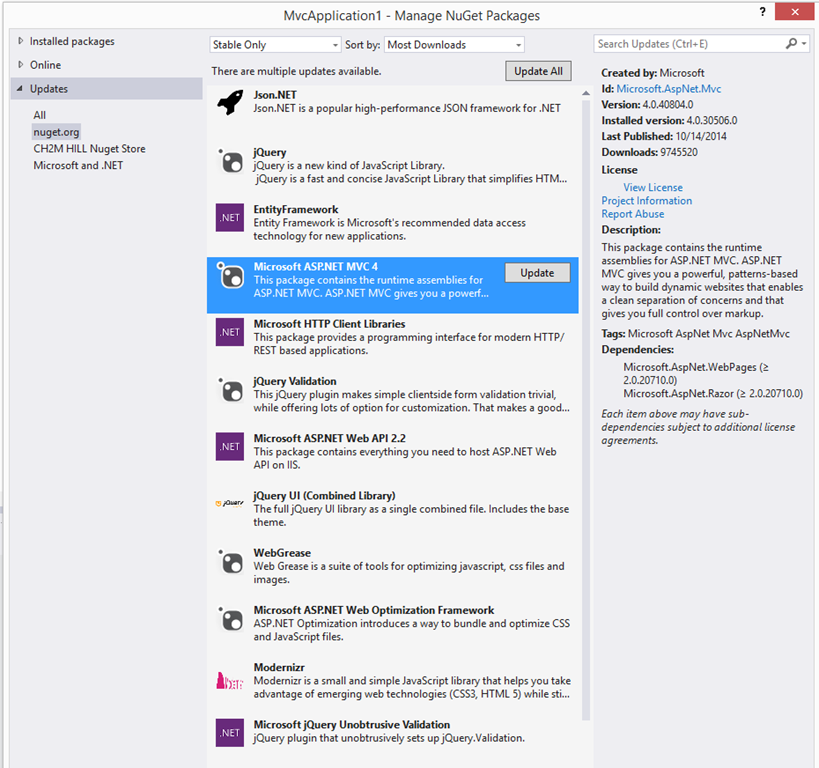Click the jQuery package icon

pyautogui.click(x=230, y=162)
